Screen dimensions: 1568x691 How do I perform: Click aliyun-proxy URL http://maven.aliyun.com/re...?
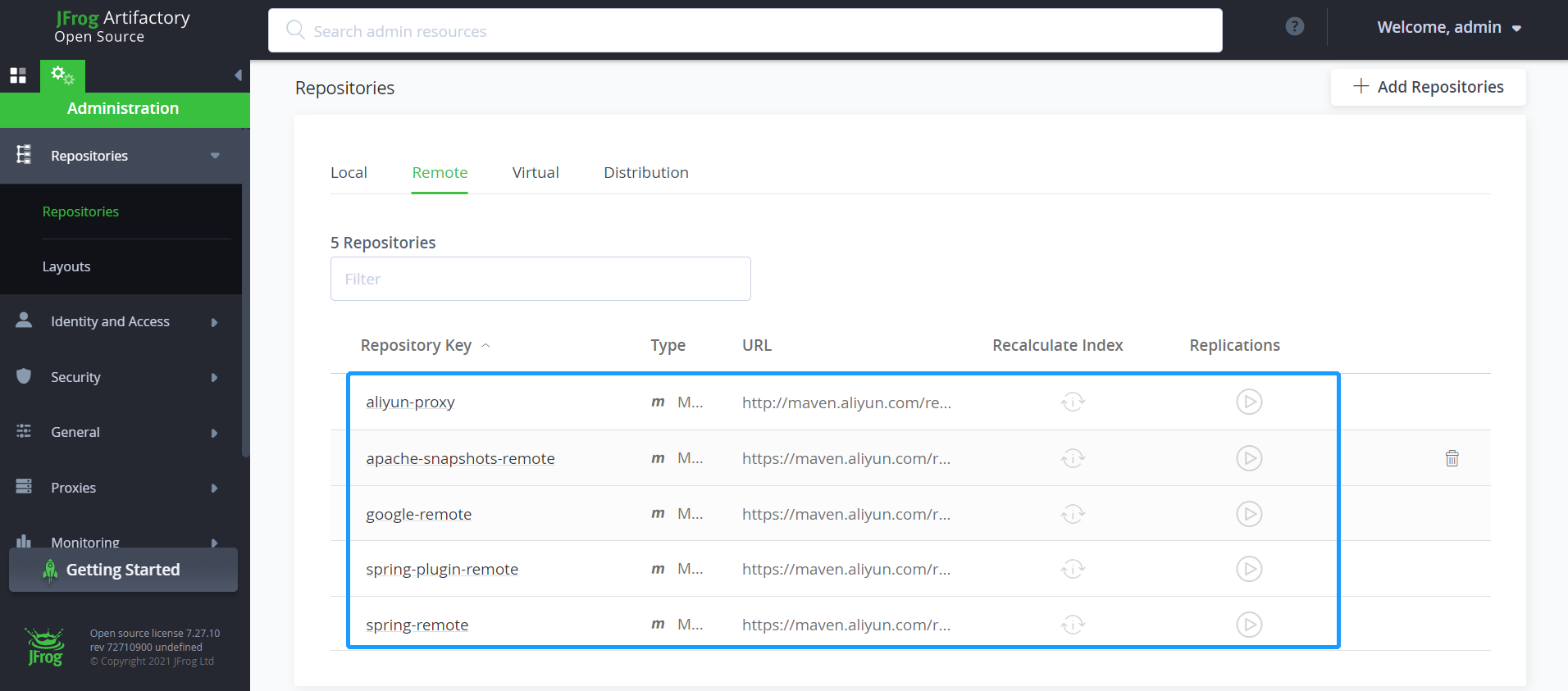coord(846,402)
